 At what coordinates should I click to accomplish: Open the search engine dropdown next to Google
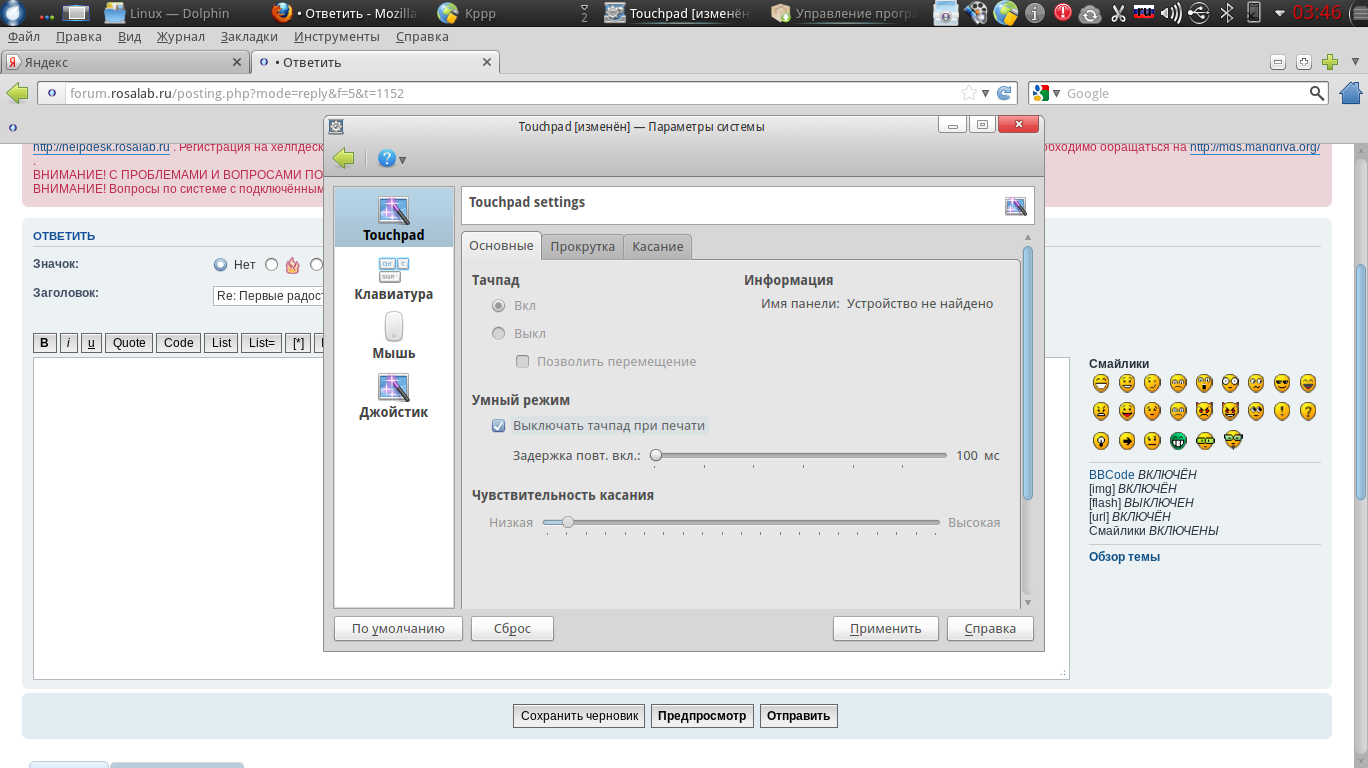1056,93
